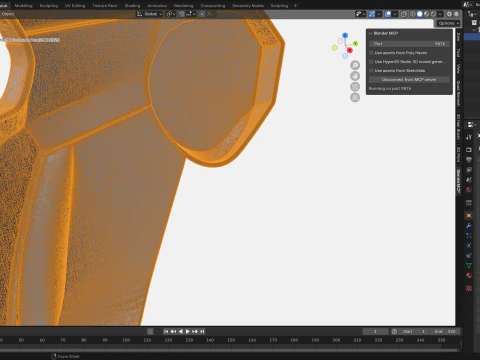Open the Texture checker properties tab

click(x=469, y=288)
